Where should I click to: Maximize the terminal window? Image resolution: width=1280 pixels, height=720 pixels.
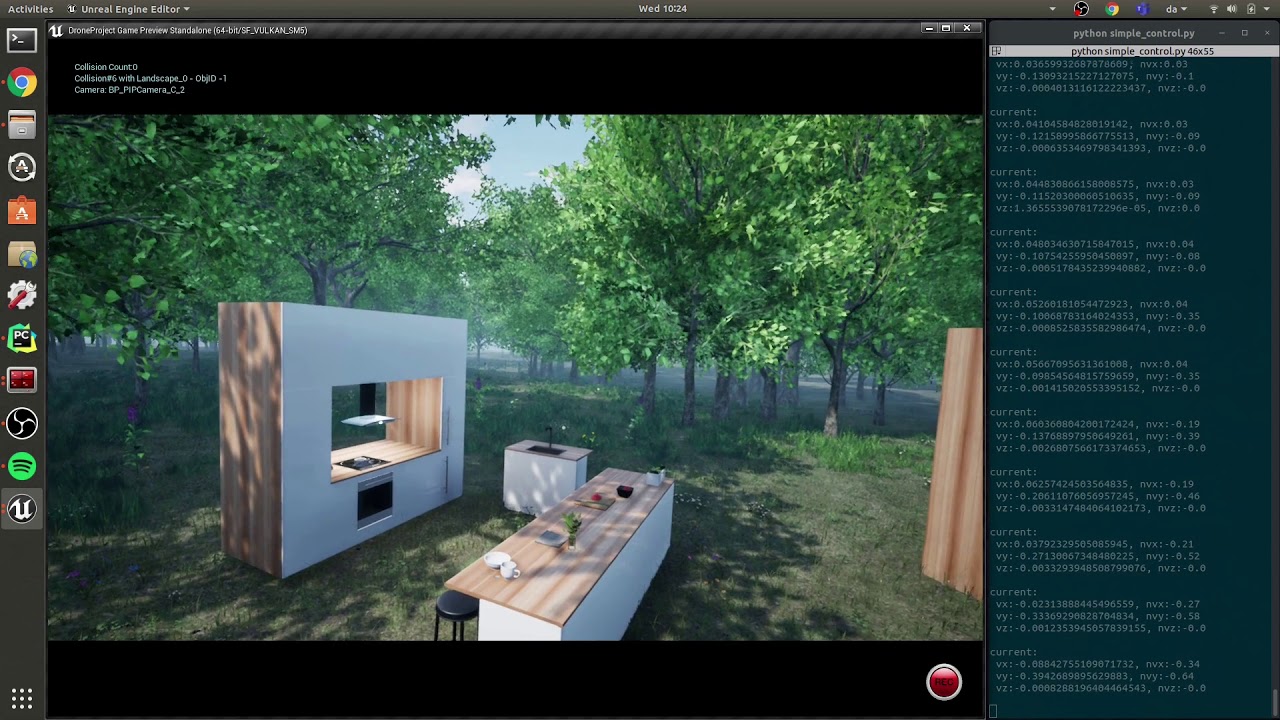1244,33
